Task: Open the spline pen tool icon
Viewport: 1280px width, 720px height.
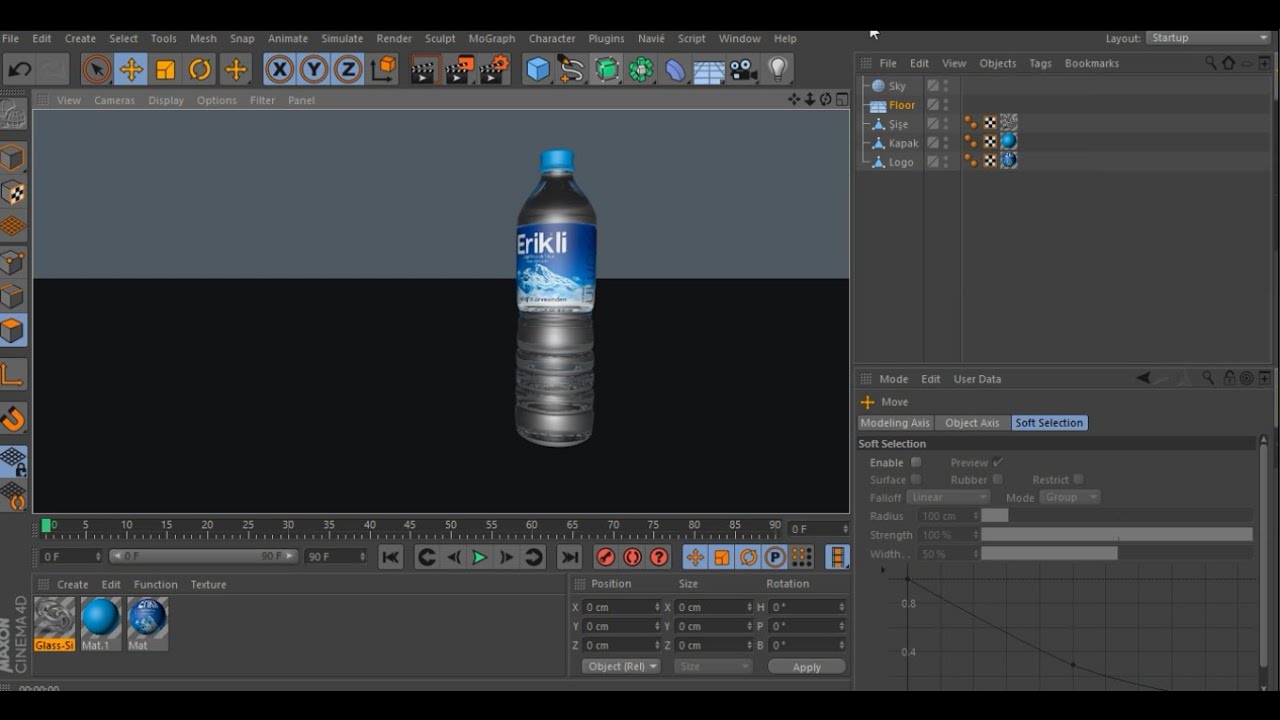Action: (572, 69)
